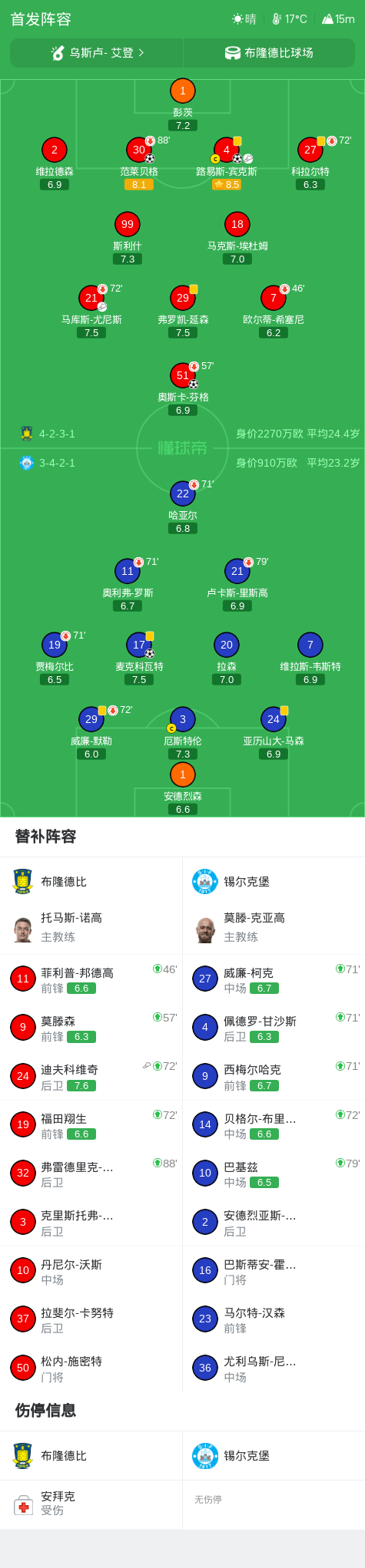Open 布隆德比 team in substitutes section
The image size is (365, 1568).
pyautogui.click(x=91, y=882)
